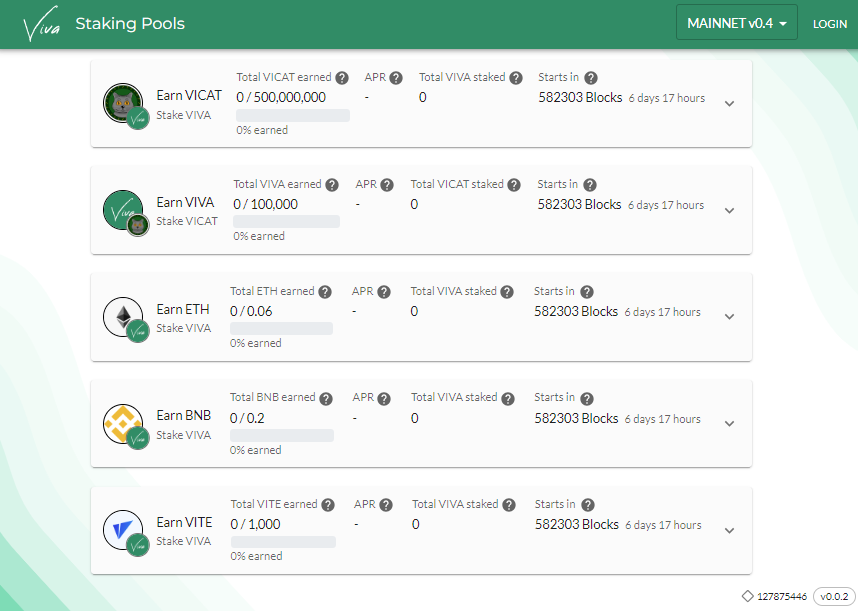Open help tooltip for Total VICAT earned
858x611 pixels.
coord(342,77)
